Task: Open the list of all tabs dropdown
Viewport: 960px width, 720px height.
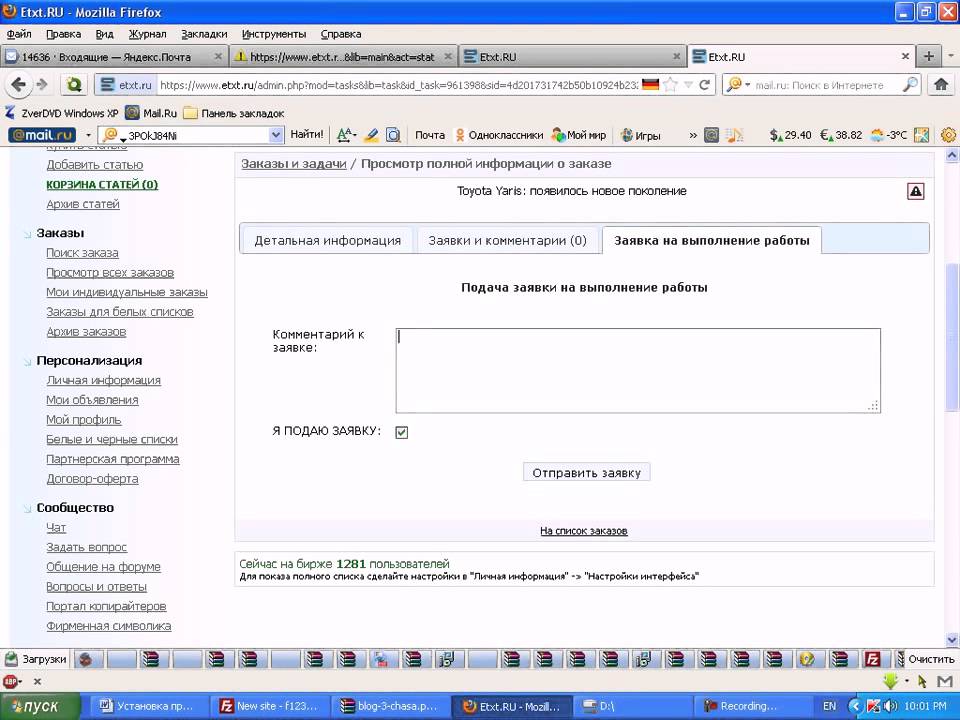Action: tap(951, 56)
